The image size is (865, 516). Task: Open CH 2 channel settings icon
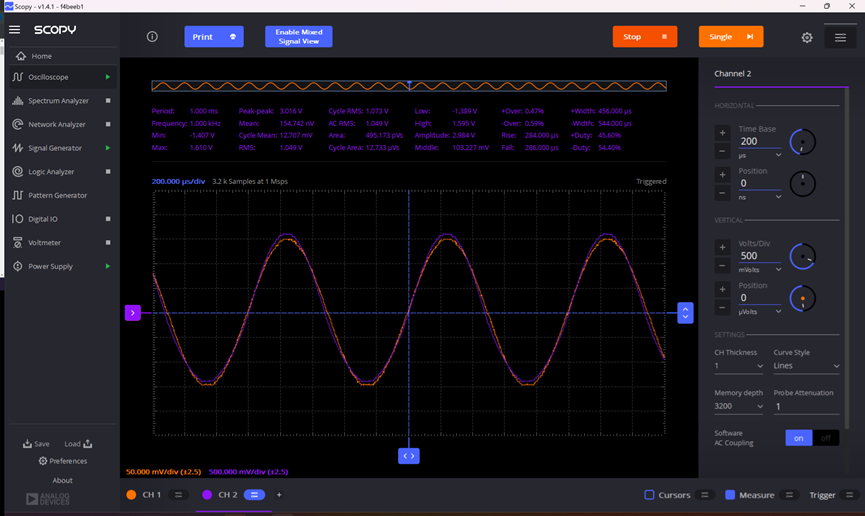tap(254, 495)
